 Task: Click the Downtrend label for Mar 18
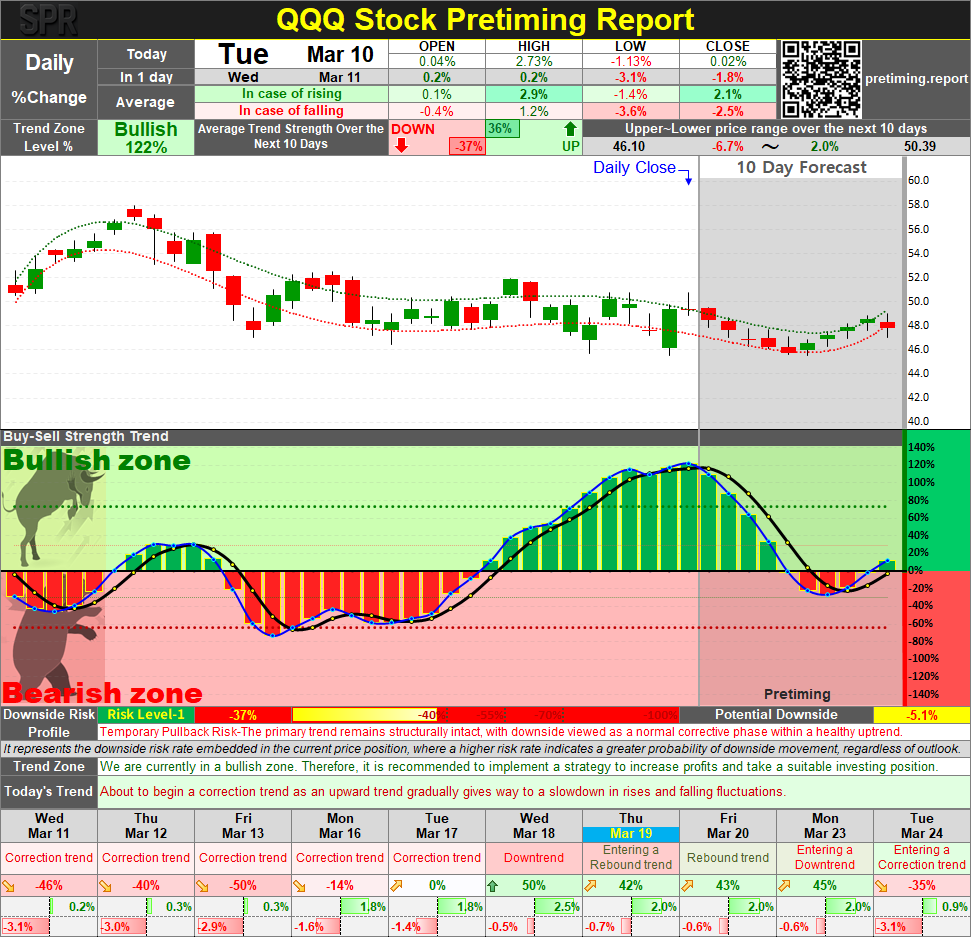pyautogui.click(x=534, y=858)
